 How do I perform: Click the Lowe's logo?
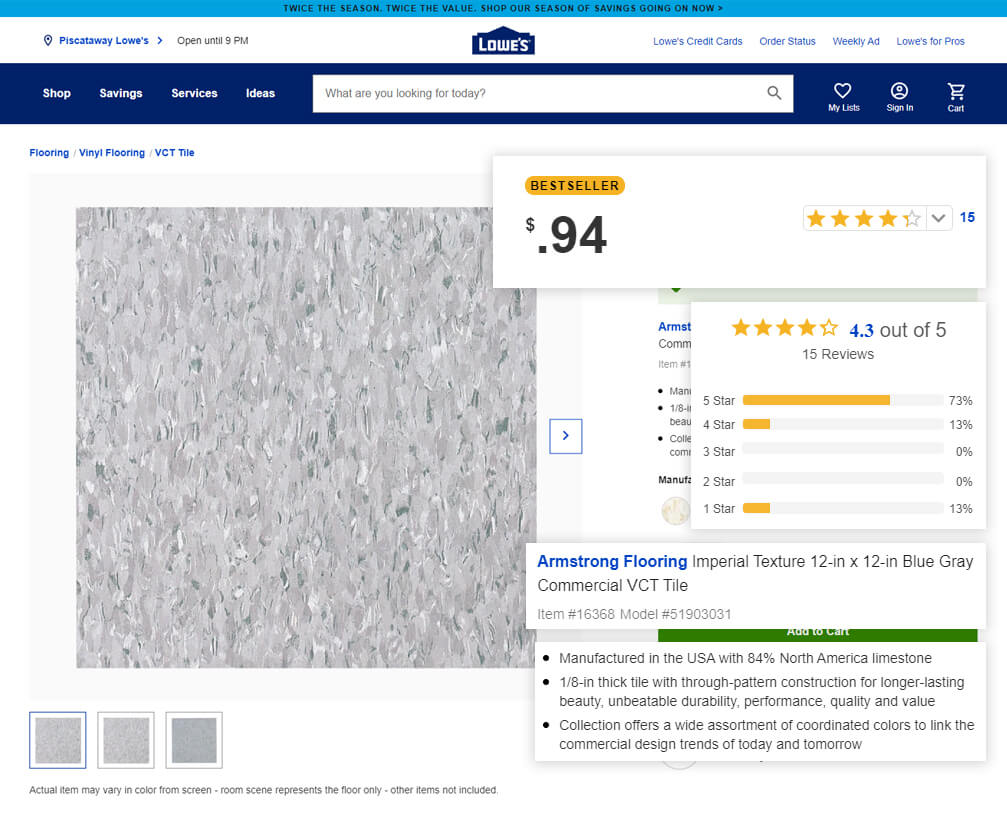503,41
